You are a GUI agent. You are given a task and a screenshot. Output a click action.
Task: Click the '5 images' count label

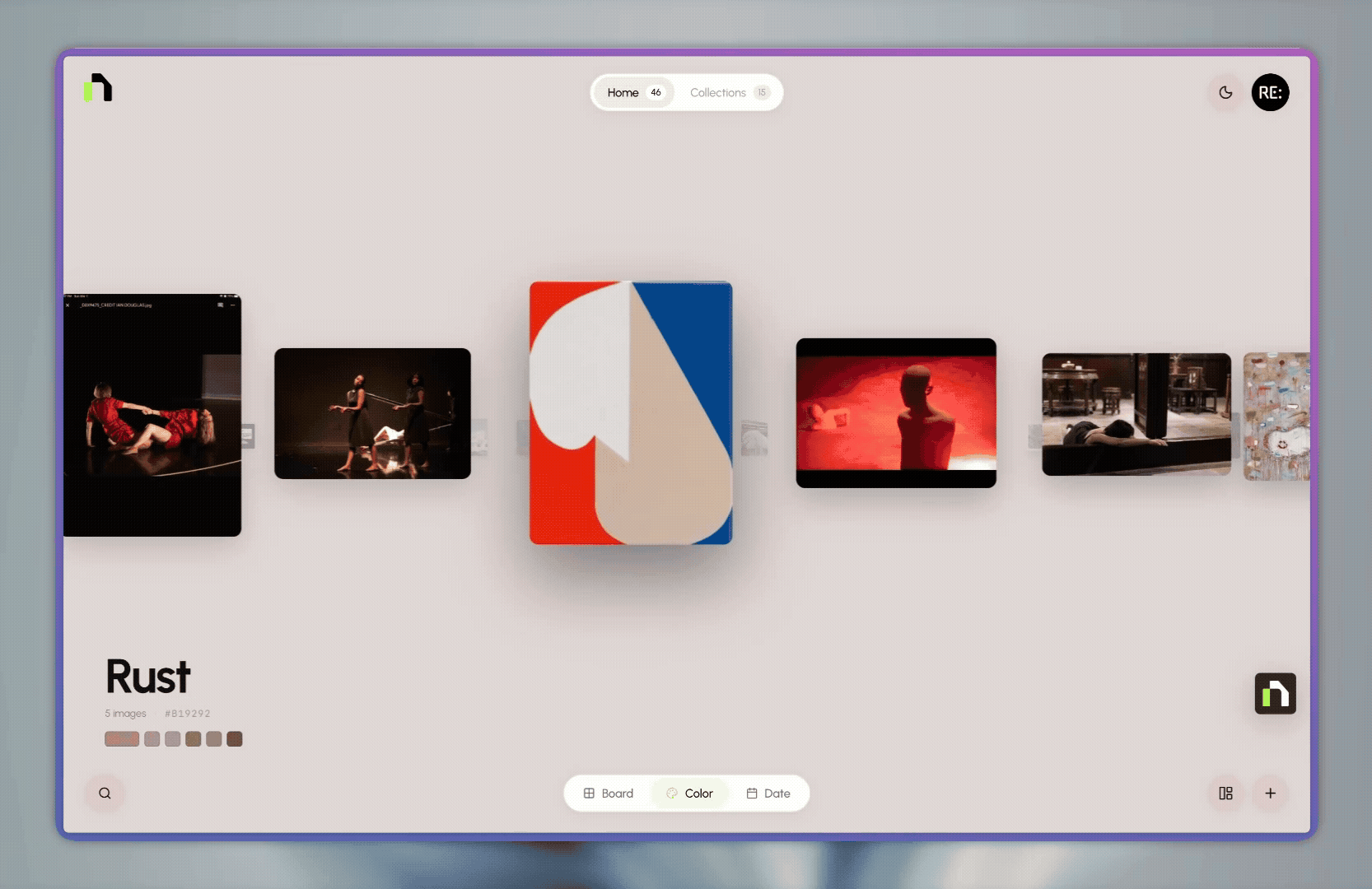point(125,714)
